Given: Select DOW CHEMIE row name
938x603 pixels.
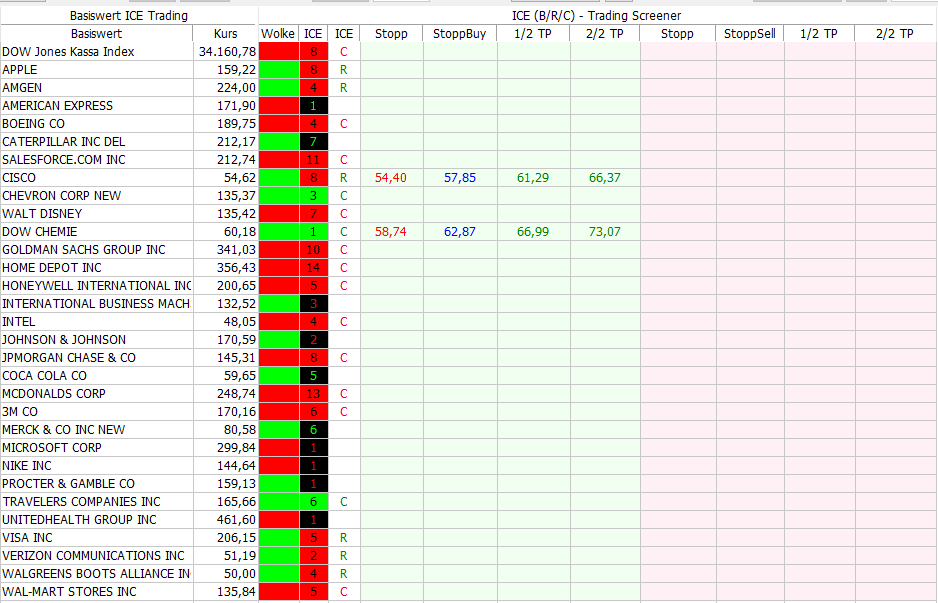Looking at the screenshot, I should coord(39,232).
